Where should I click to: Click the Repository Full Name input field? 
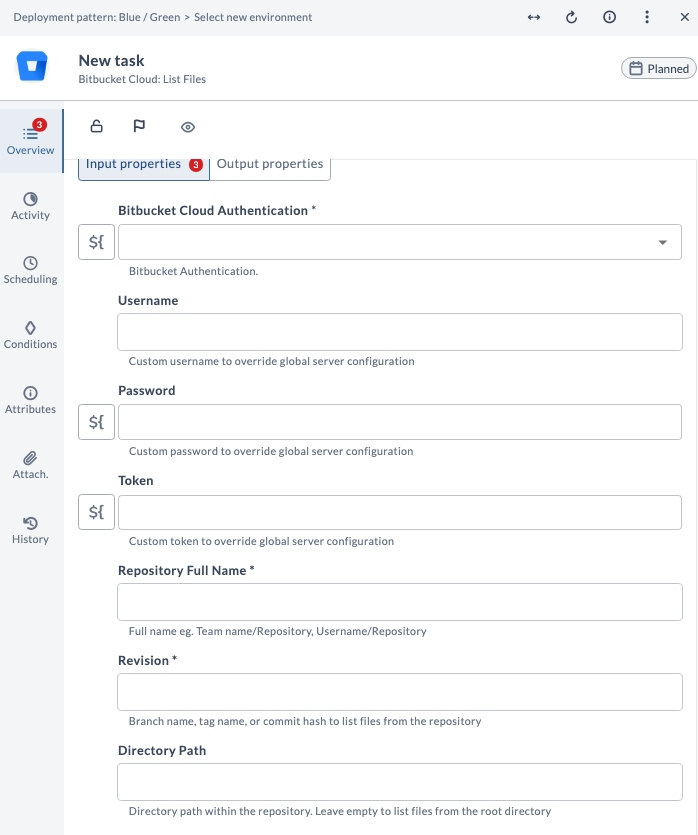(400, 602)
